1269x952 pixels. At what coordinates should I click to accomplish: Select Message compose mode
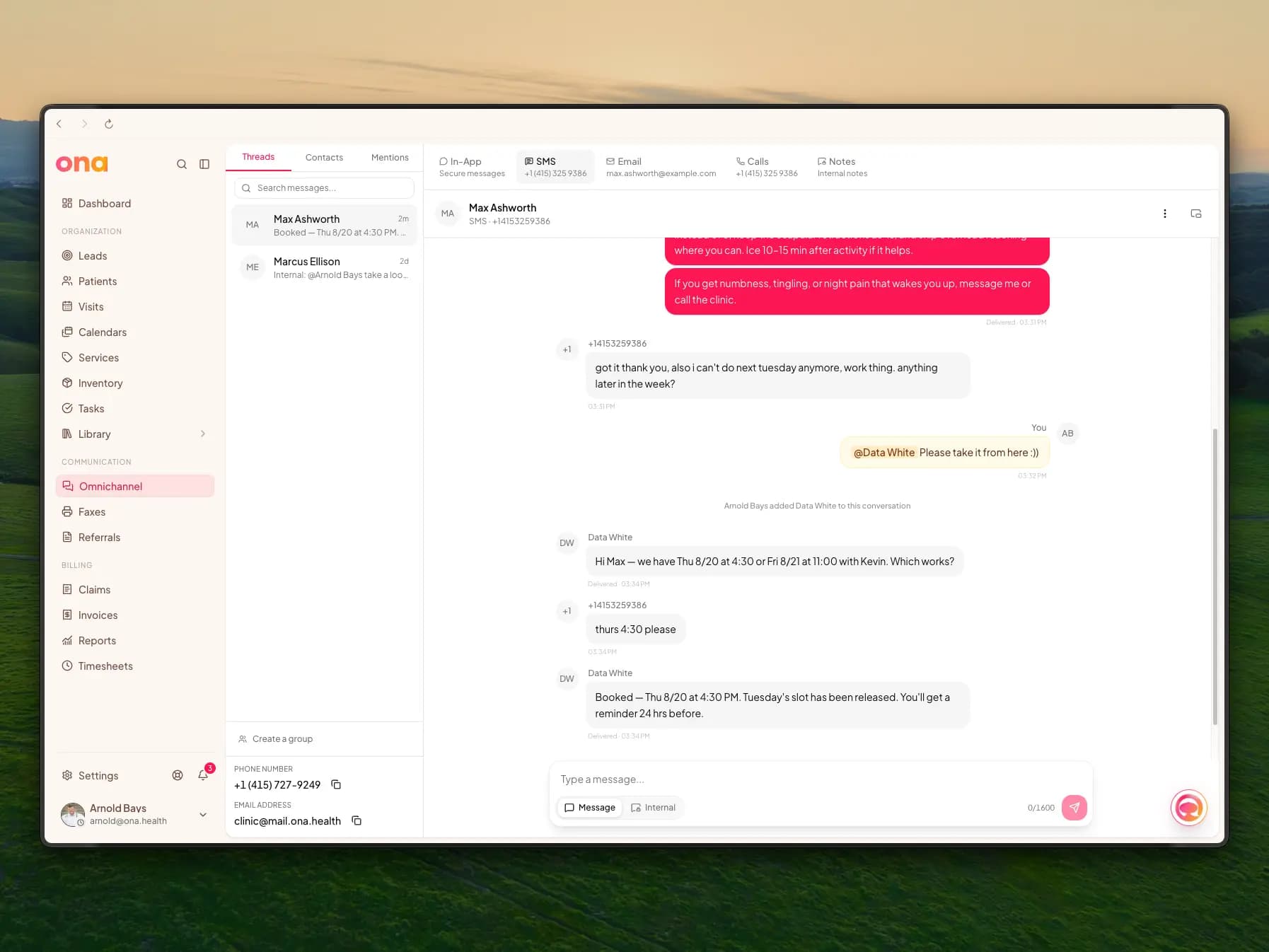tap(590, 808)
